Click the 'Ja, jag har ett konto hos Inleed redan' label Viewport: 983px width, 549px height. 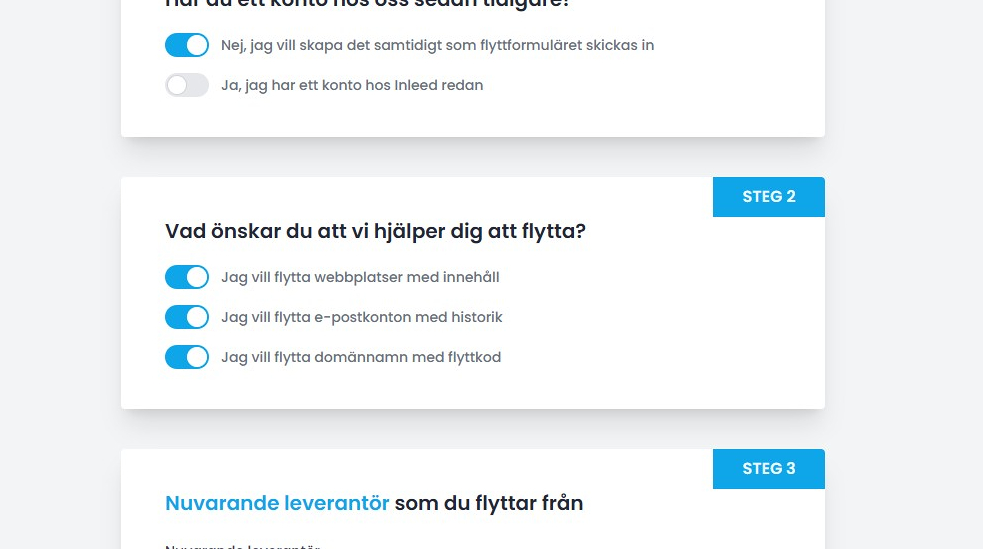pyautogui.click(x=352, y=85)
